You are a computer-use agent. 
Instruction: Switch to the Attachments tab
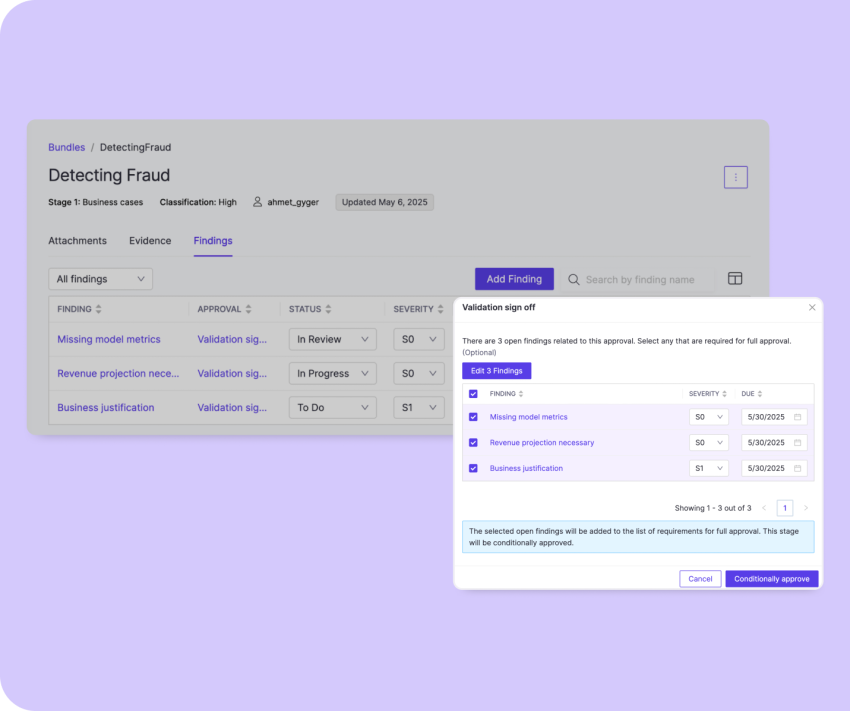[78, 241]
